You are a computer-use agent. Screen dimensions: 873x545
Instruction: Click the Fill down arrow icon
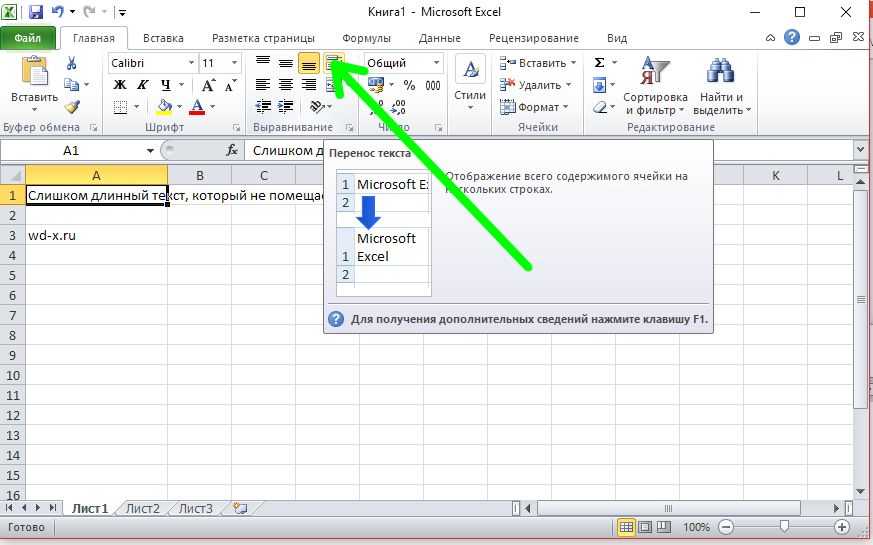pos(600,85)
